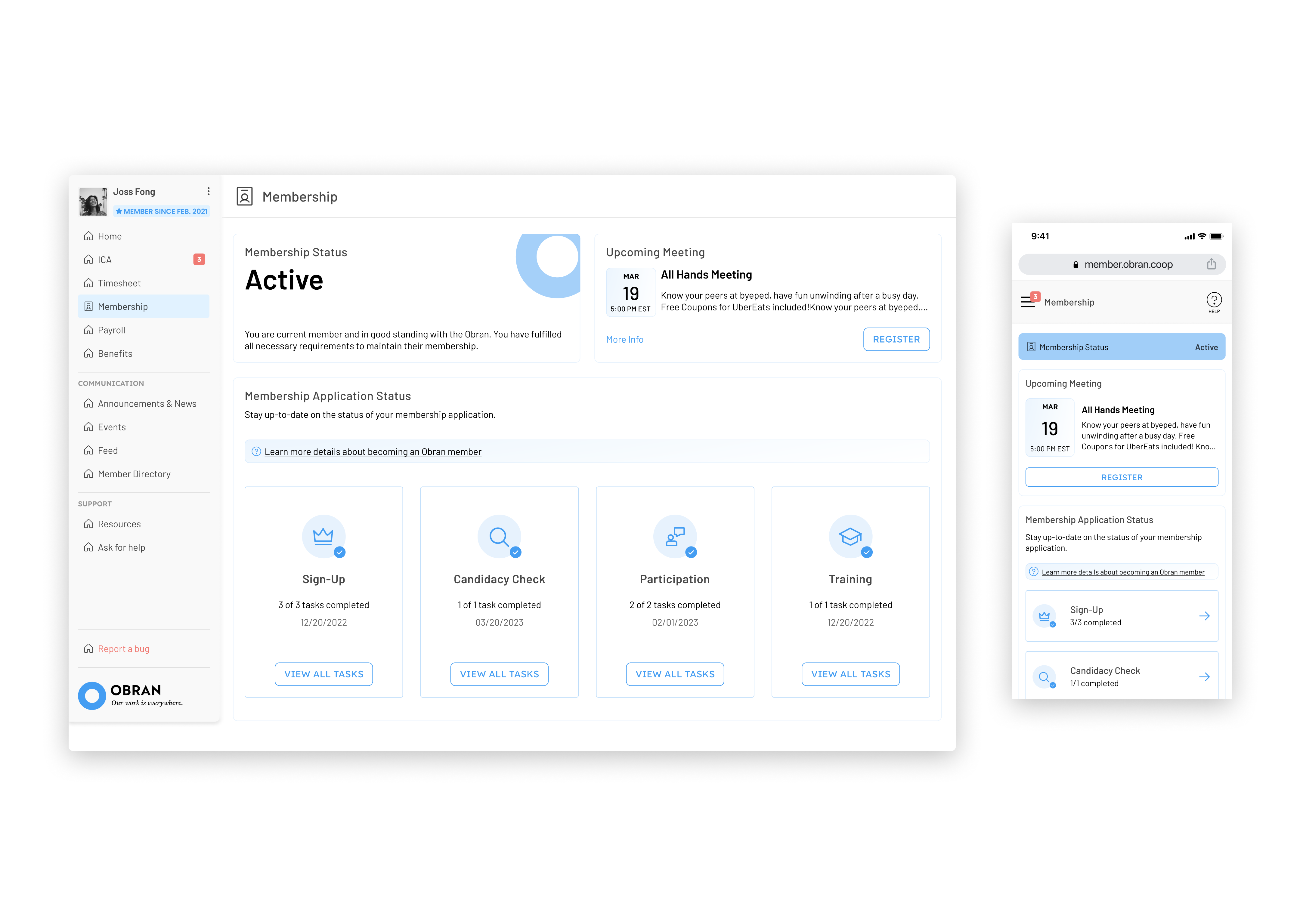The height and width of the screenshot is (924, 1300).
Task: Click the ICA notification badge
Action: [199, 260]
